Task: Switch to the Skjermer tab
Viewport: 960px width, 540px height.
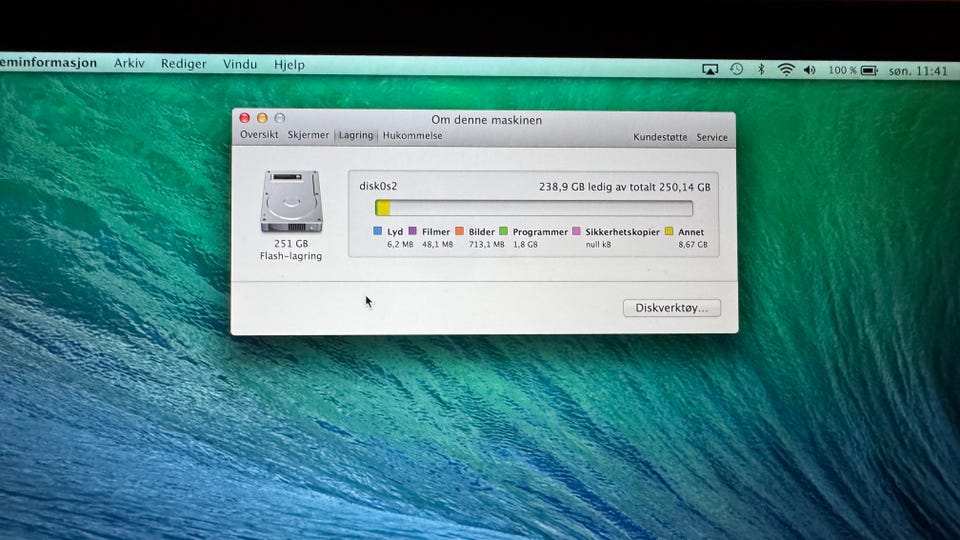Action: 308,135
